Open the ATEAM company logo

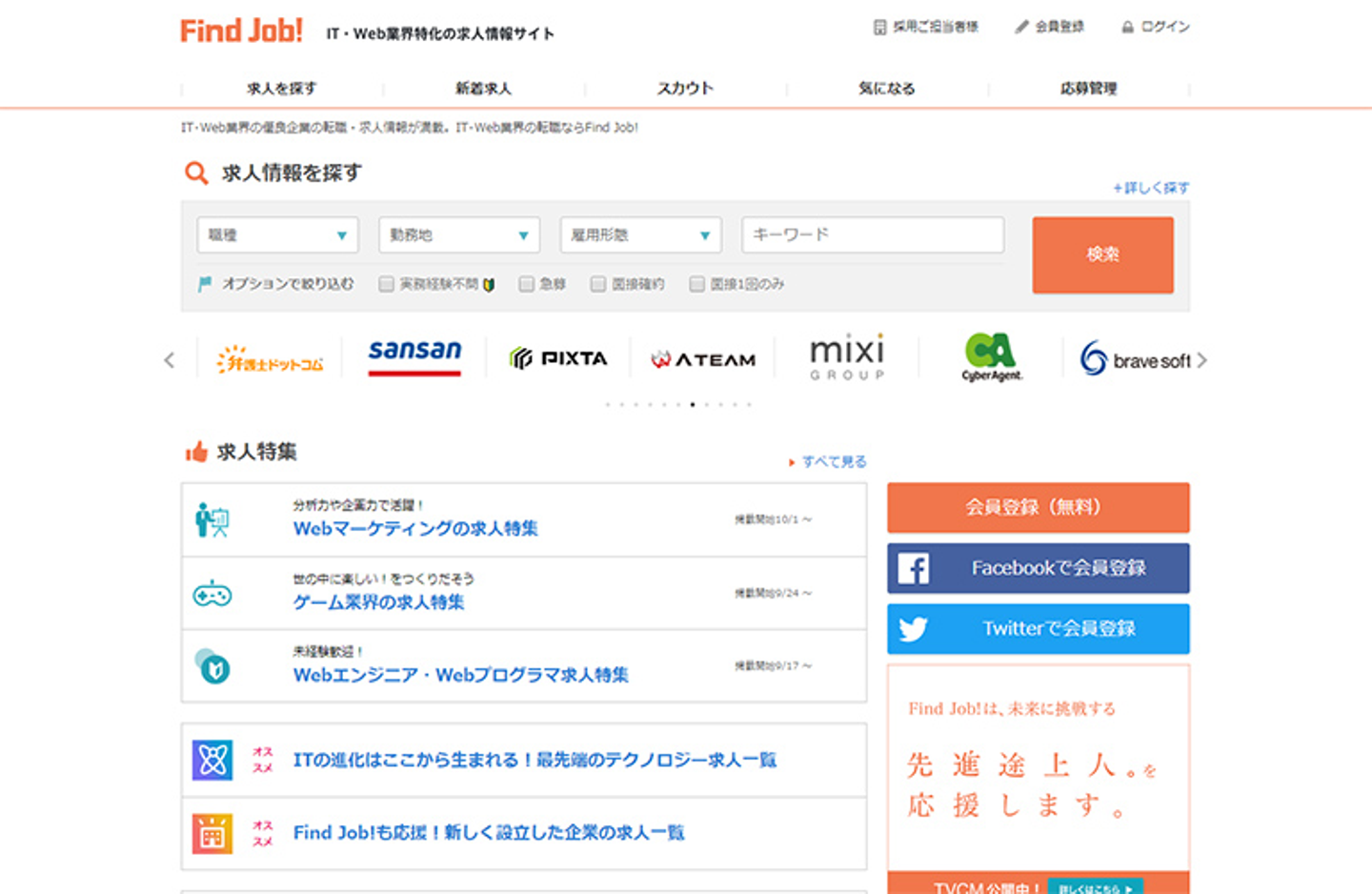[703, 359]
